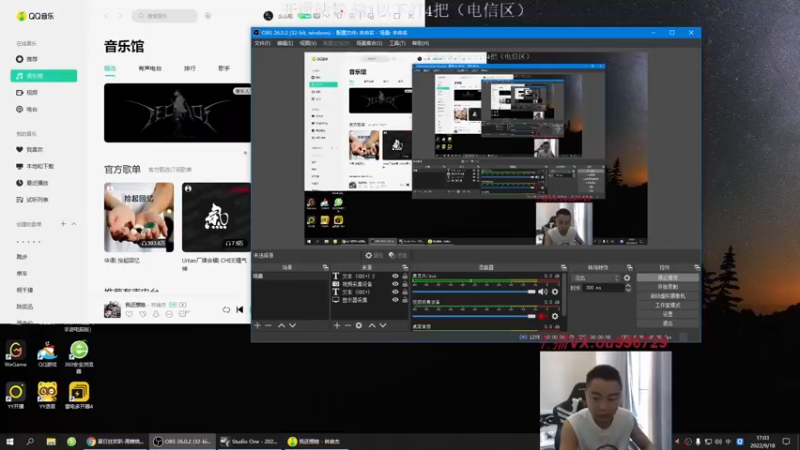Increase transition duration with up arrow
The height and width of the screenshot is (450, 800).
pos(628,286)
